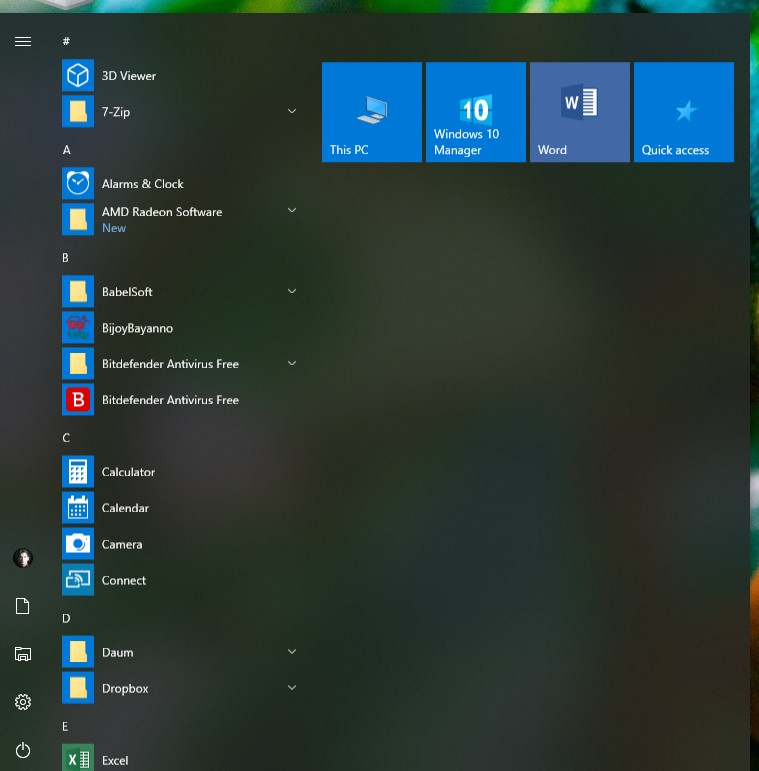Select the 3D Viewer label
Image resolution: width=759 pixels, height=771 pixels.
tap(129, 76)
